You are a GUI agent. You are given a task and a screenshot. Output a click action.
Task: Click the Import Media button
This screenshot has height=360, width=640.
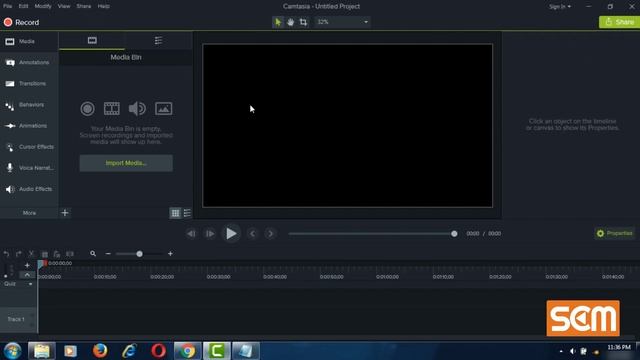[126, 163]
